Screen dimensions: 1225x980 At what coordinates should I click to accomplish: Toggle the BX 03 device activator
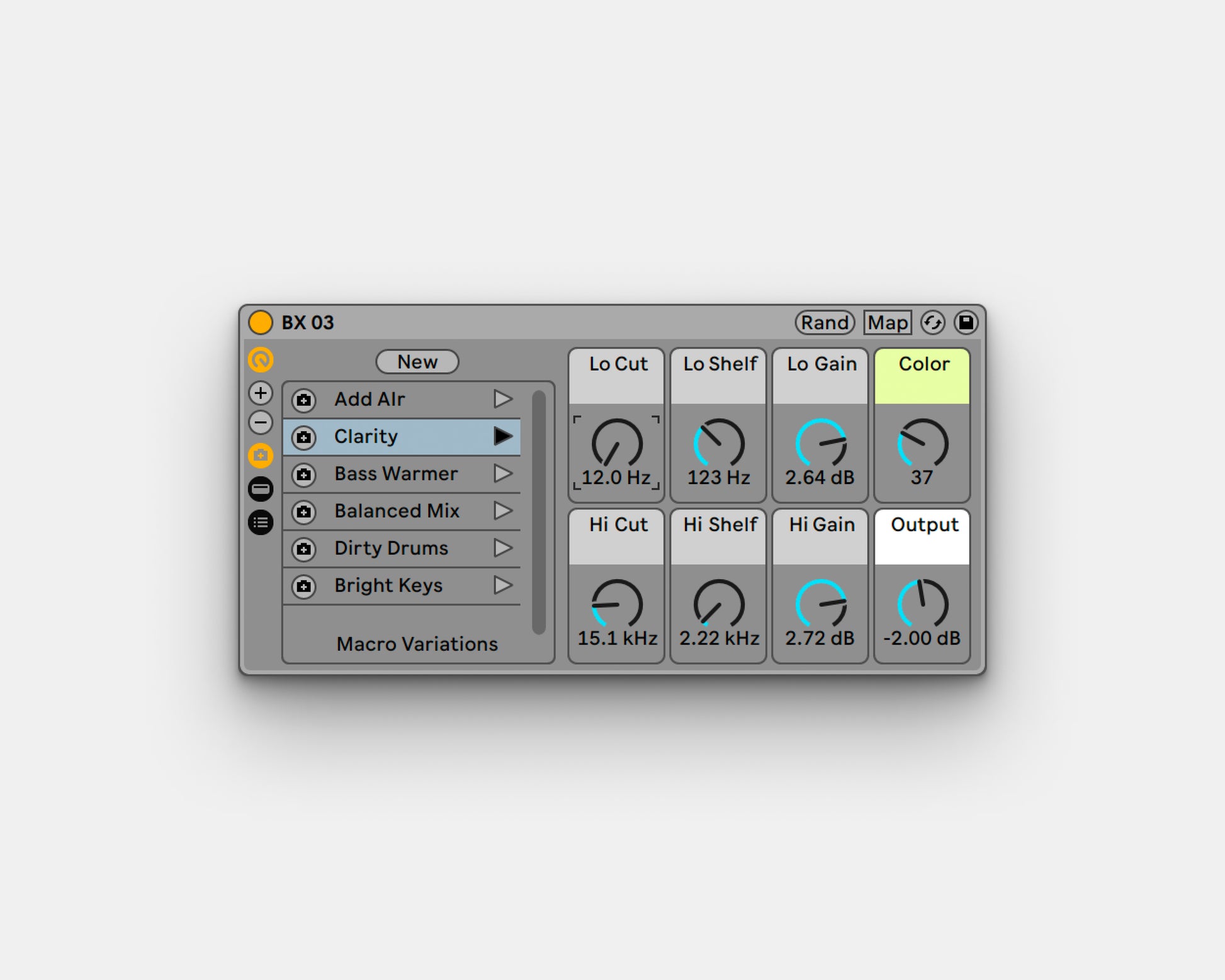click(260, 322)
